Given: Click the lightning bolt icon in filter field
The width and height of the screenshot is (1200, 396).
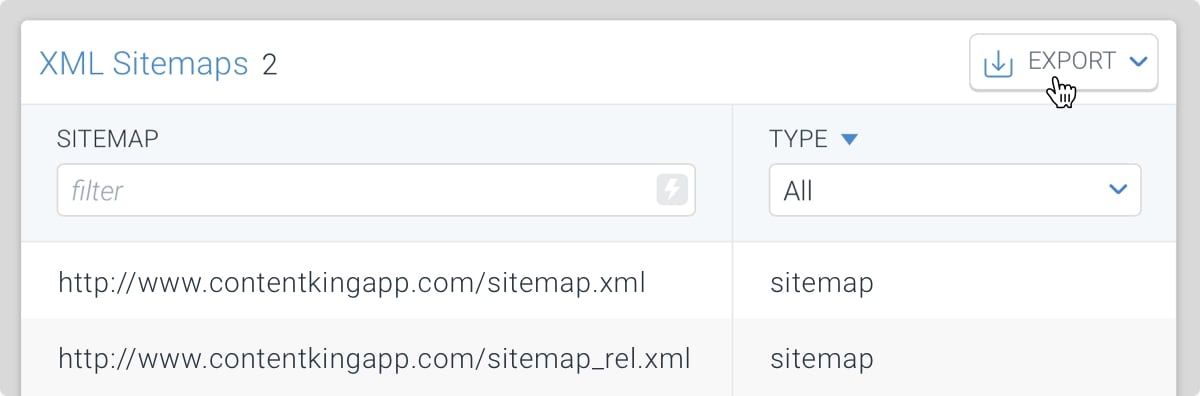Looking at the screenshot, I should tap(673, 190).
